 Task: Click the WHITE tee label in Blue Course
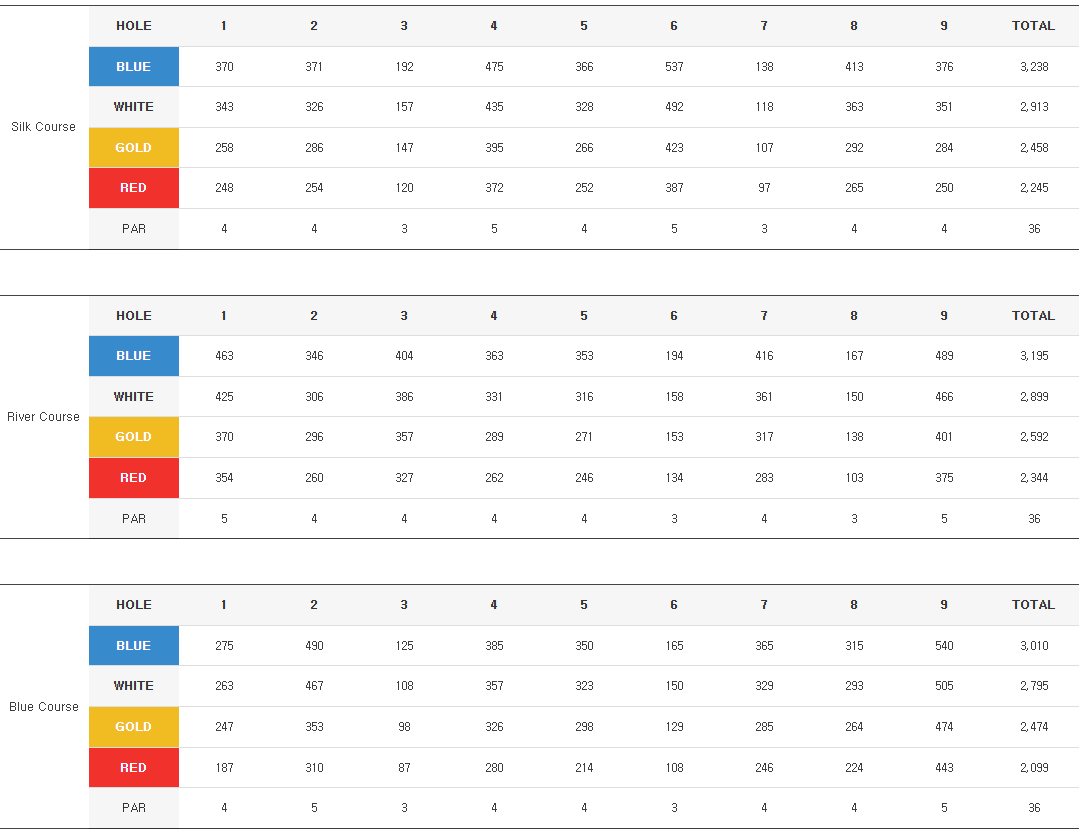(133, 686)
